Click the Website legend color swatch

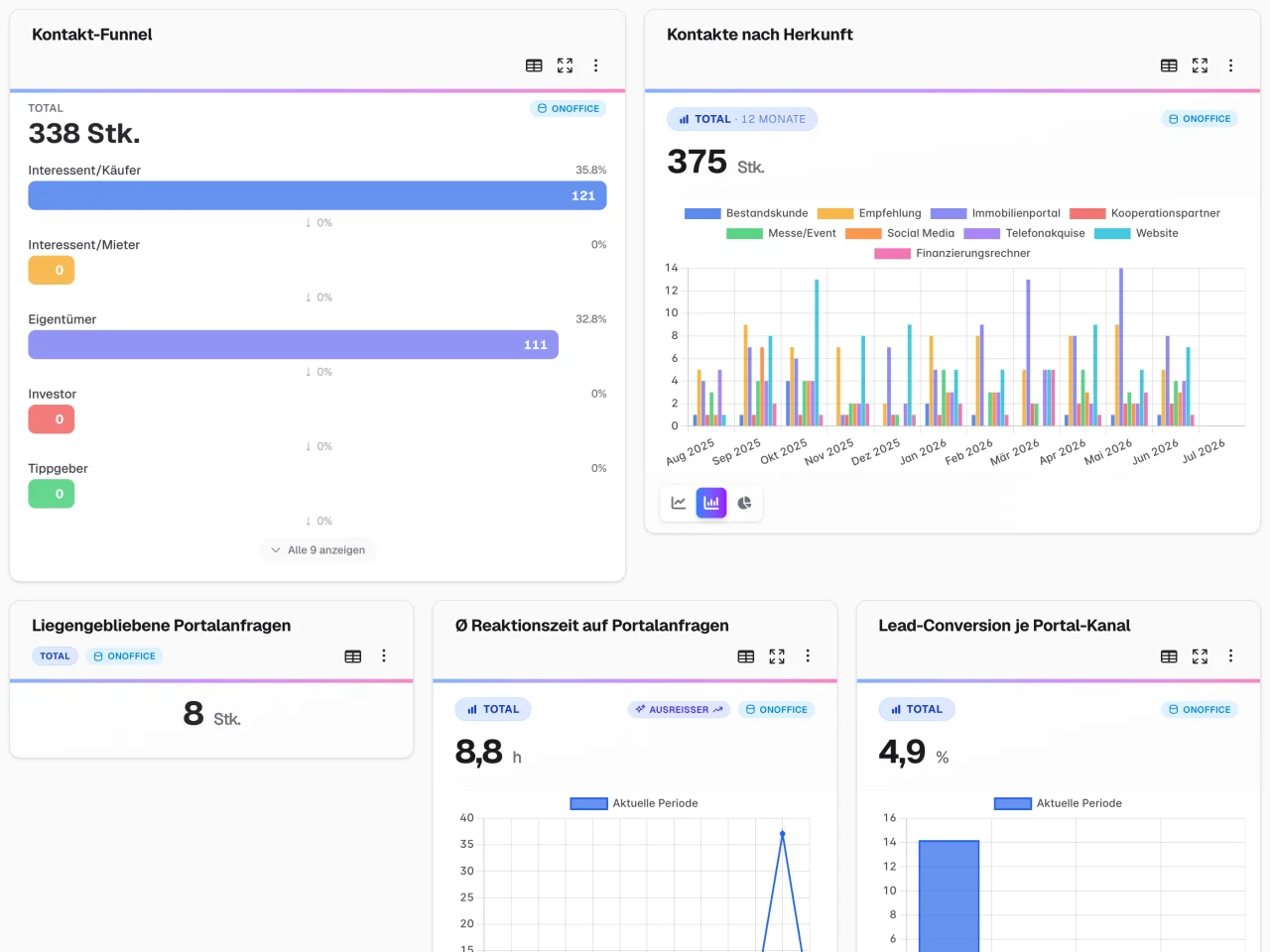tap(1112, 234)
